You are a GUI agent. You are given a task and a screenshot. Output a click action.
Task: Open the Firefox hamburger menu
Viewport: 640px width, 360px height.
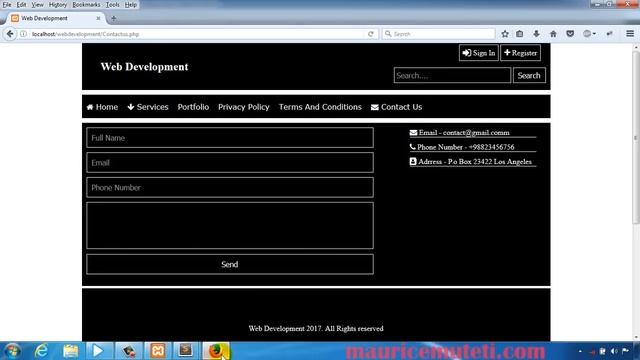[630, 34]
